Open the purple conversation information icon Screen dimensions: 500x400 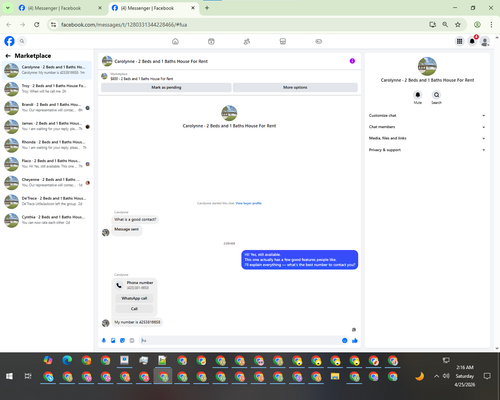[352, 61]
